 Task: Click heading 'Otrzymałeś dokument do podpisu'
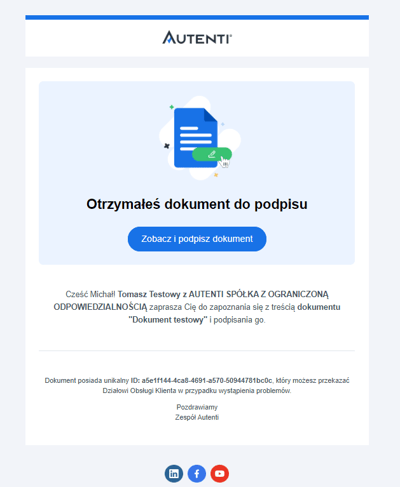(x=197, y=204)
